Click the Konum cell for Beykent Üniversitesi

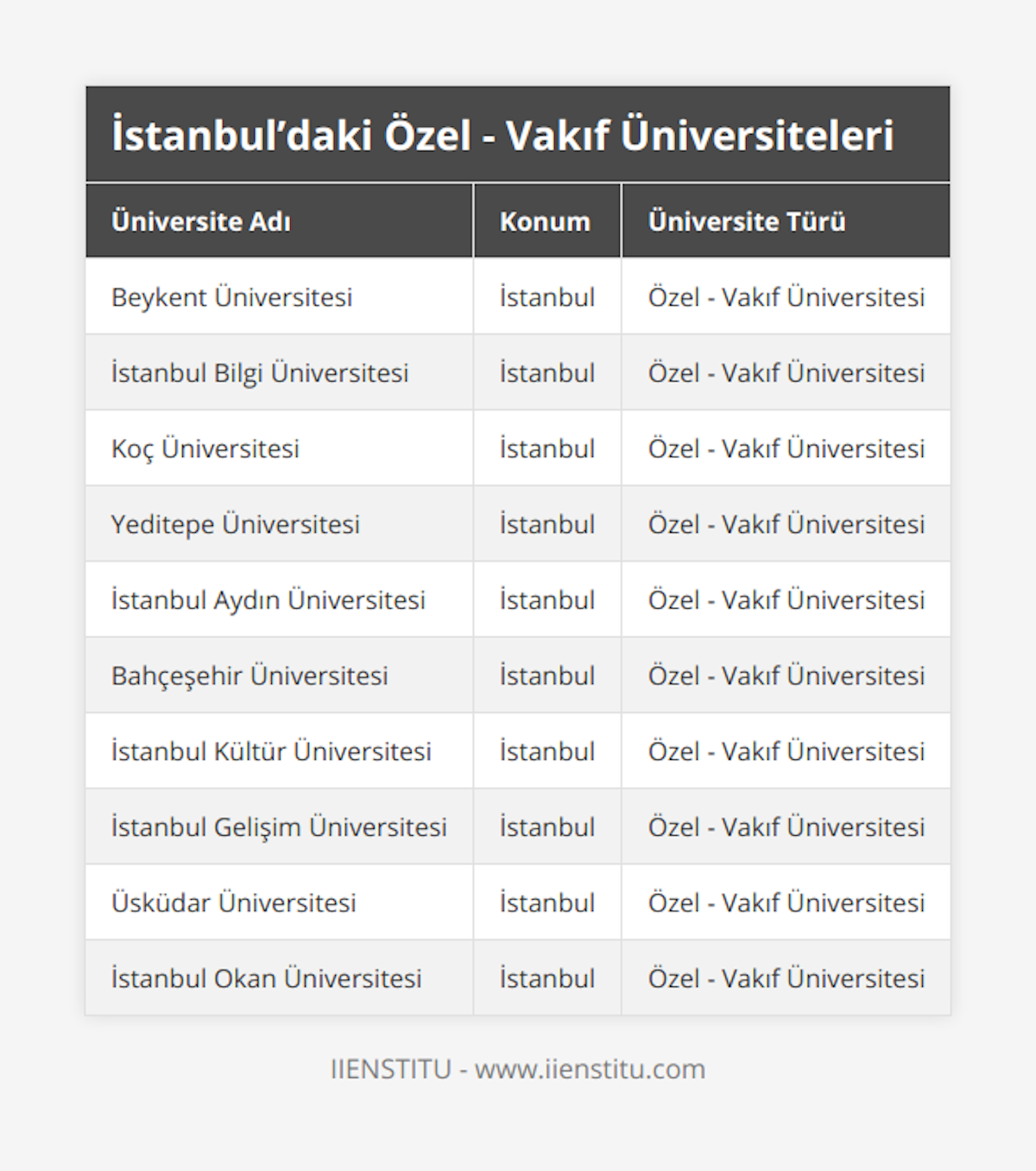[547, 297]
